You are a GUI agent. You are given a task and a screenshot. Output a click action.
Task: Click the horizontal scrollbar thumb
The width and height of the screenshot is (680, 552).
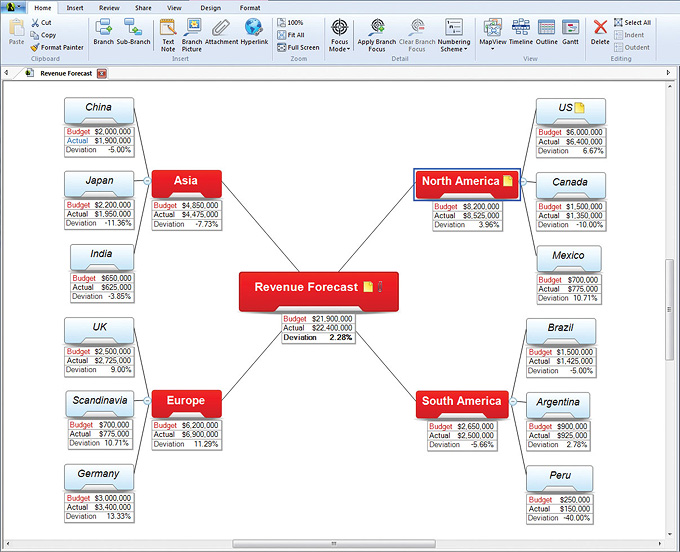(x=334, y=543)
